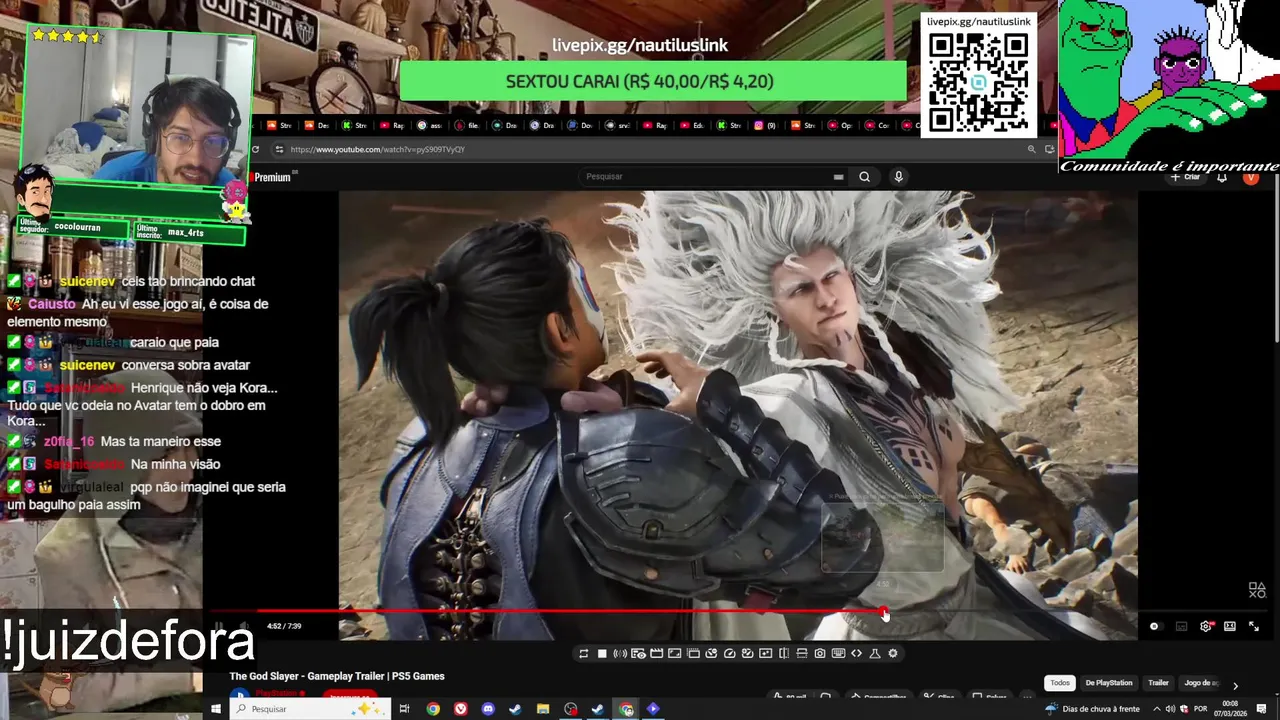Click the Windows taskbar search box
The height and width of the screenshot is (720, 1280).
click(310, 709)
